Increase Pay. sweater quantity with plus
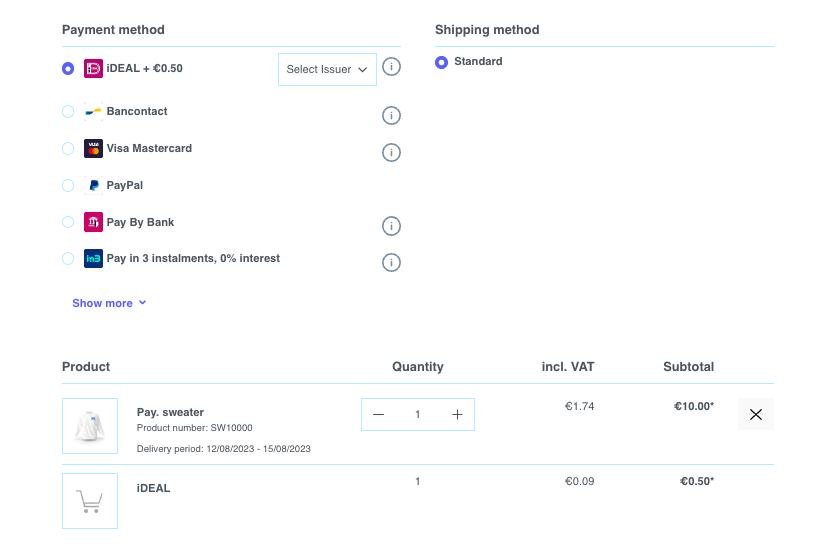The height and width of the screenshot is (554, 839). [x=457, y=414]
